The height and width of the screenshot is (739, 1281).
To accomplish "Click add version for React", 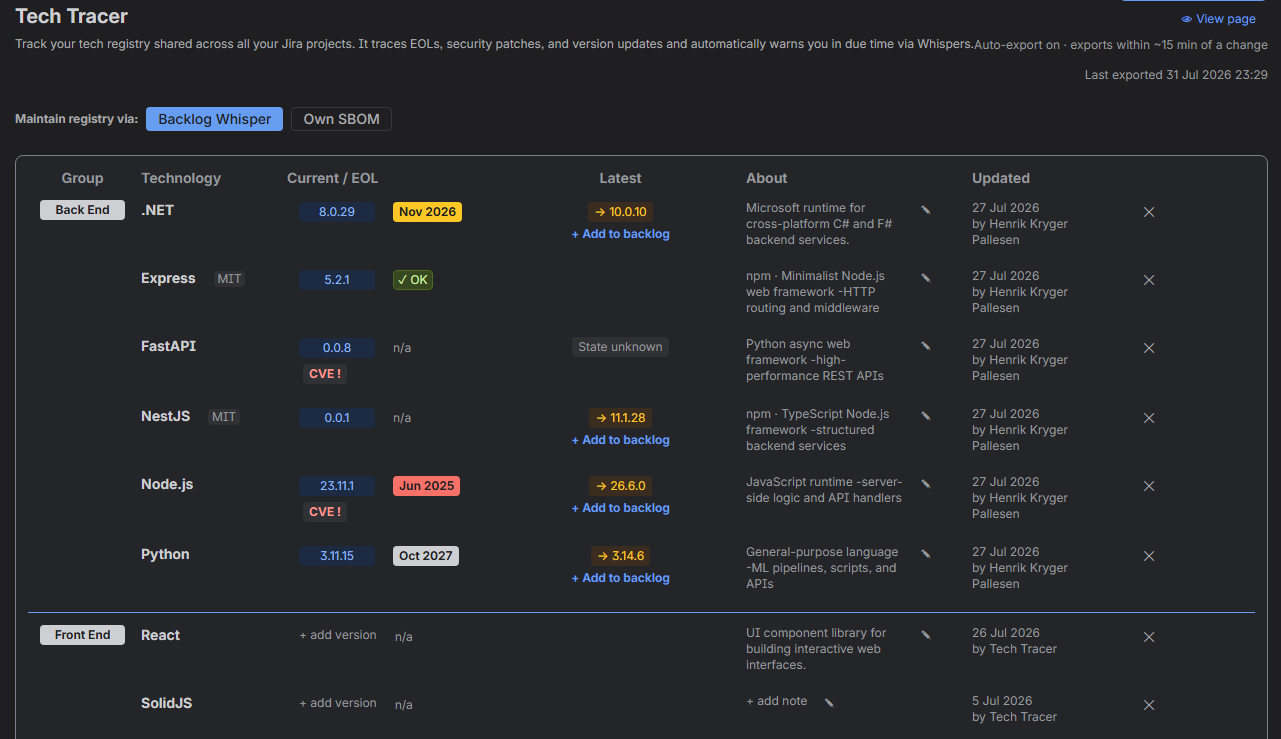I will tap(338, 635).
